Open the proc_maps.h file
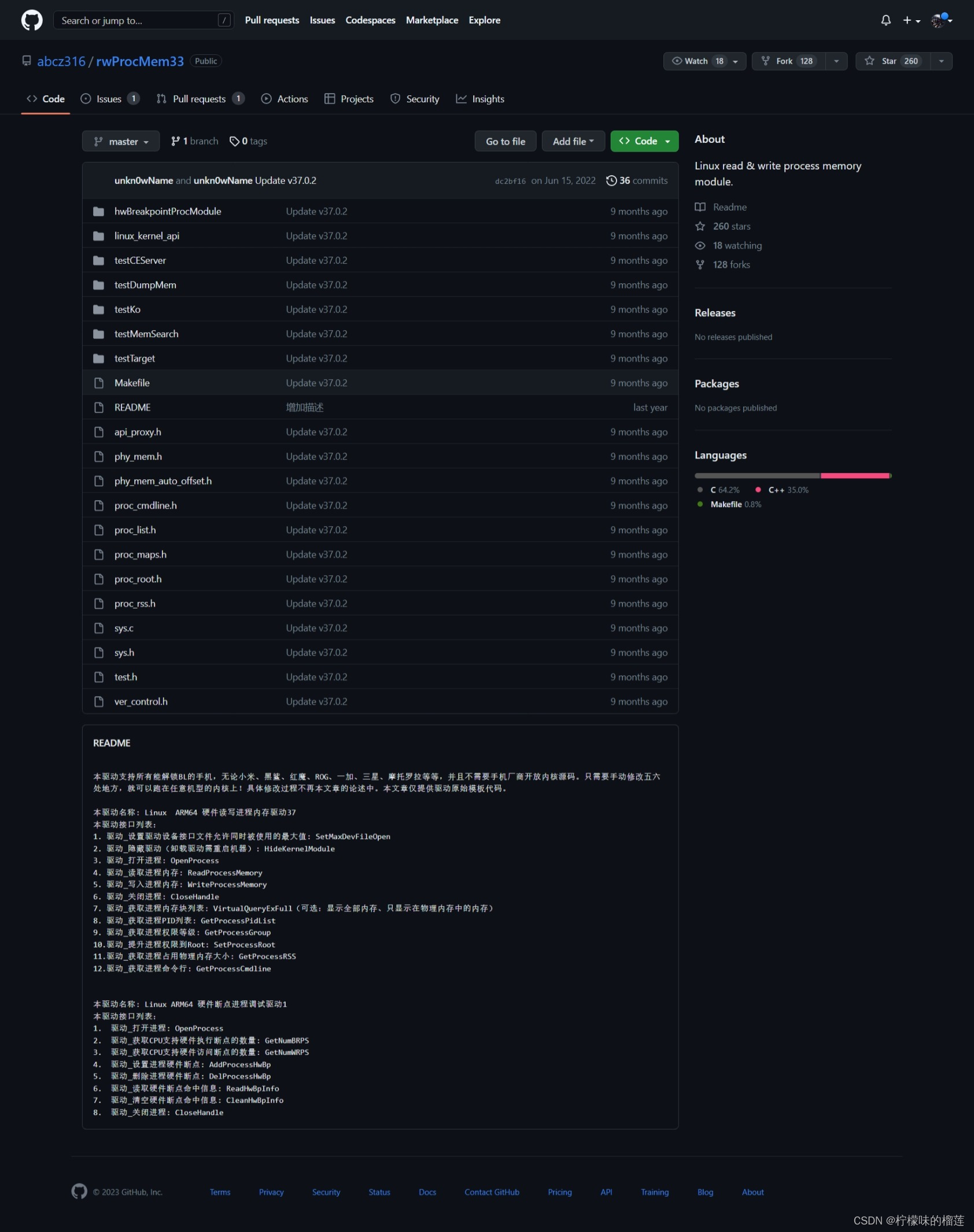Screen dimensions: 974x1232 140,554
